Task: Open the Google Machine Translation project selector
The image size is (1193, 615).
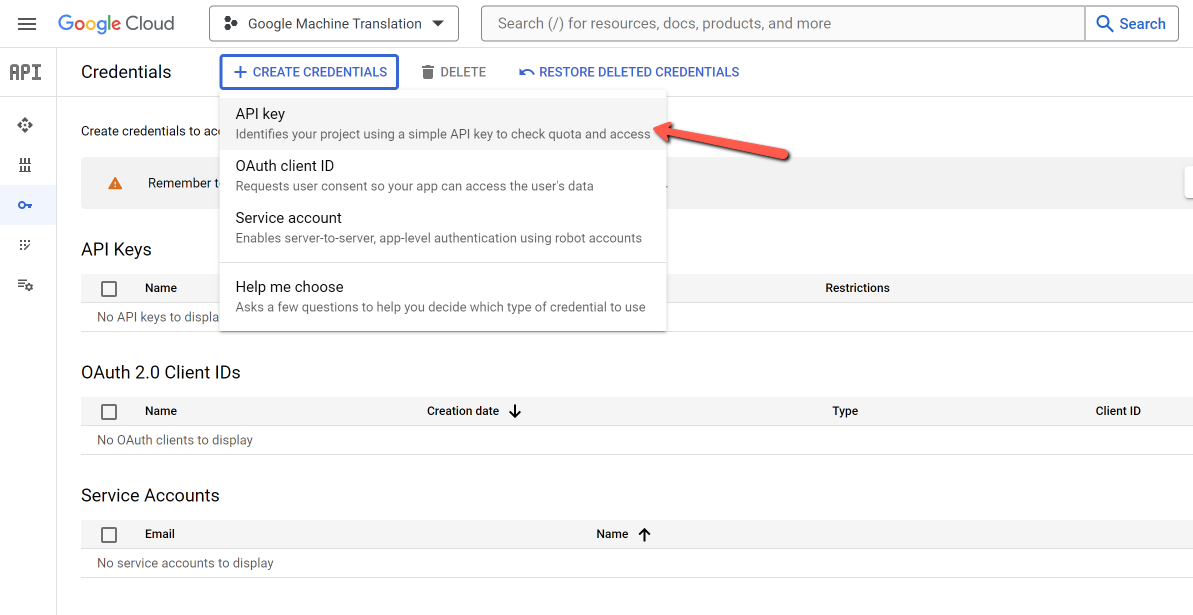Action: 334,24
